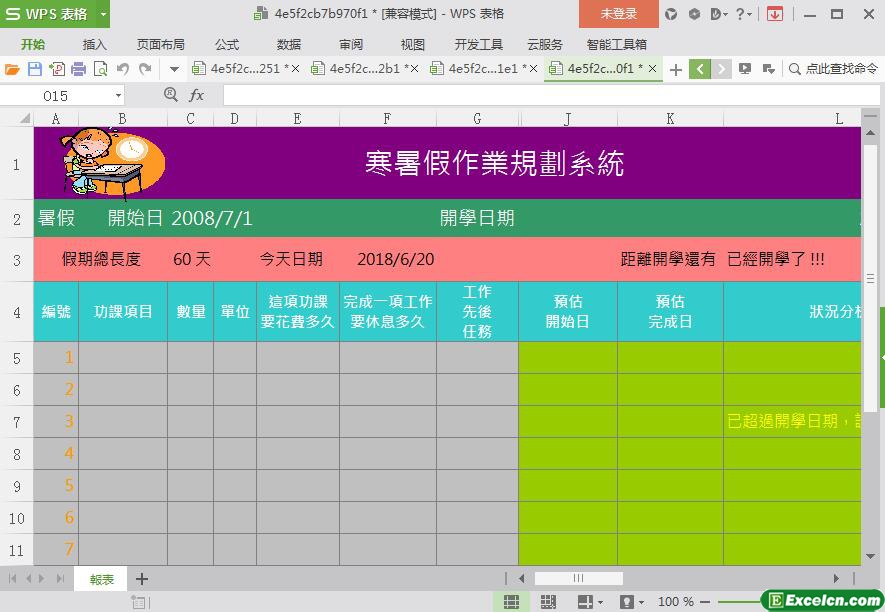The image size is (885, 612).
Task: Switch to page break preview view
Action: [548, 601]
